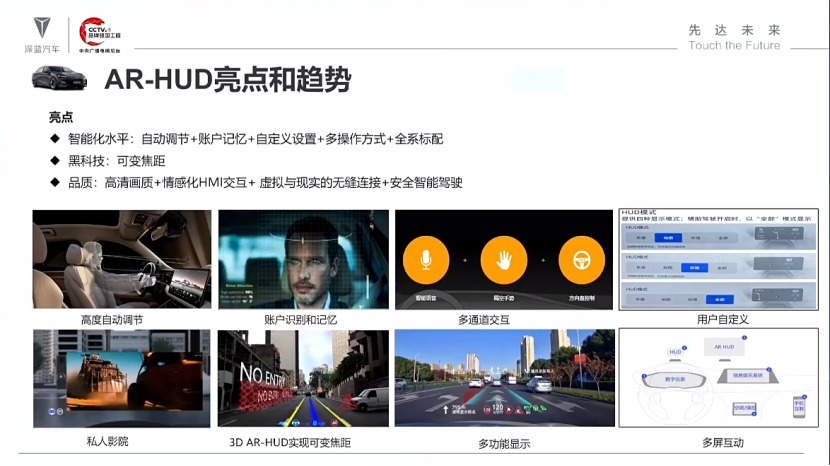This screenshot has width=830, height=466.
Task: Click the caption 多通道交互
Action: pos(484,320)
